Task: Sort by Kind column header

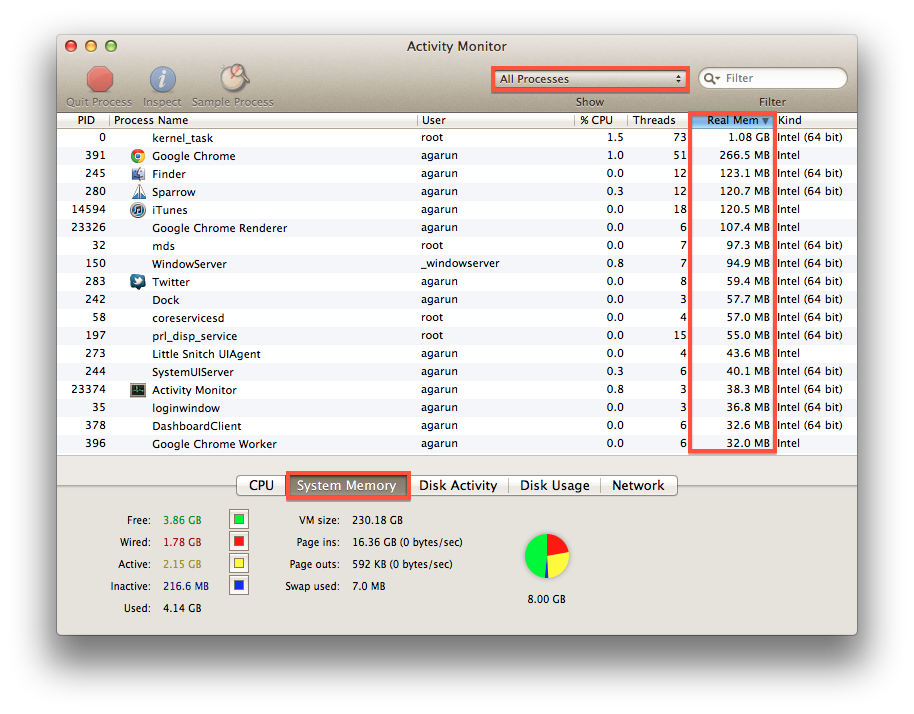Action: (816, 120)
